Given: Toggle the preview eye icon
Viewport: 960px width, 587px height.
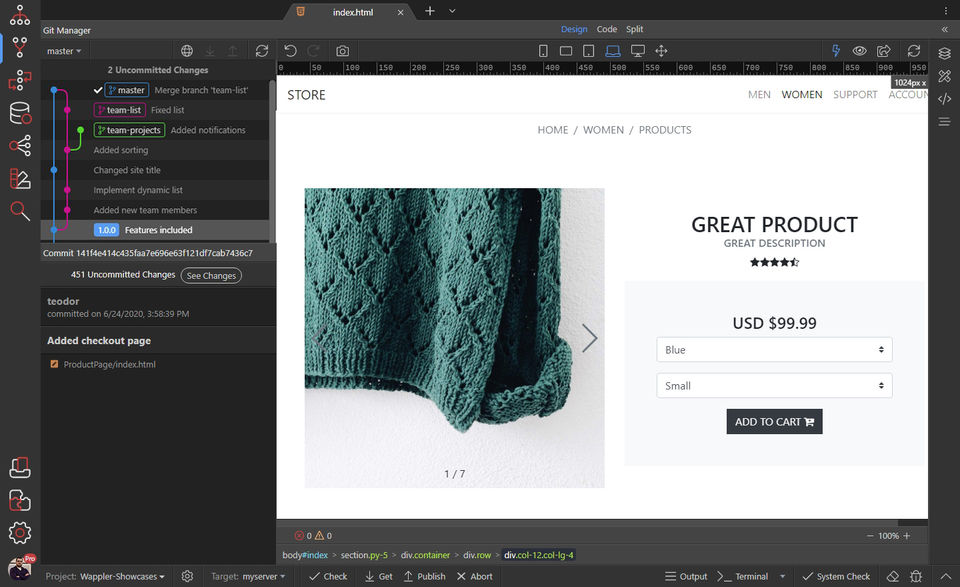Looking at the screenshot, I should pyautogui.click(x=859, y=51).
